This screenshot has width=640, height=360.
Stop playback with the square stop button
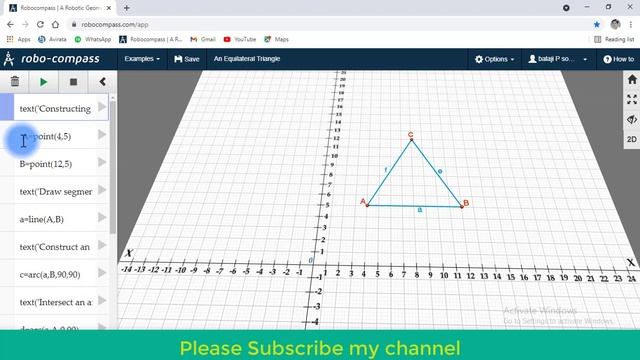coord(73,82)
